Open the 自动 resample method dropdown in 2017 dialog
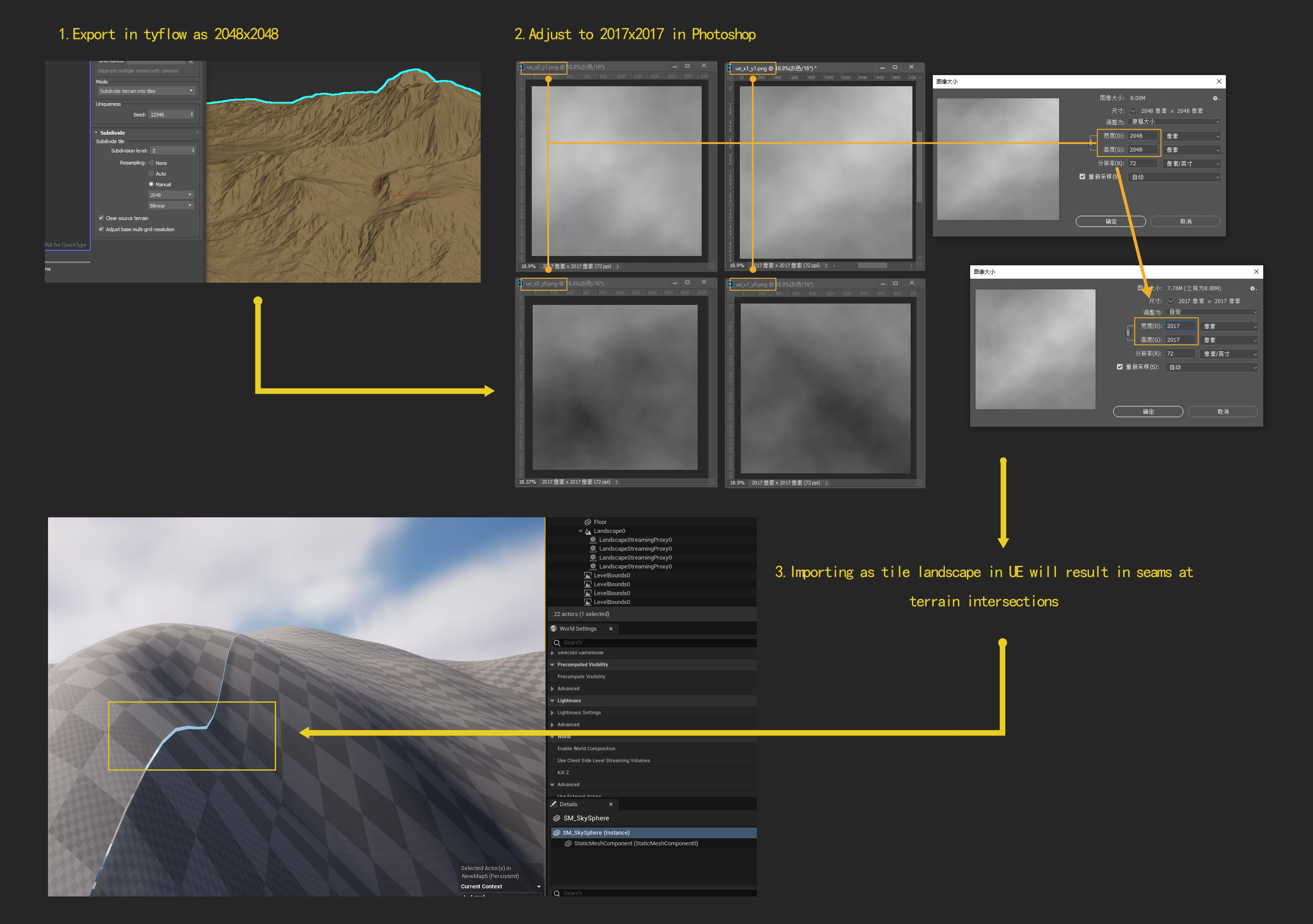Screen dimensions: 1313x924 [1212, 367]
